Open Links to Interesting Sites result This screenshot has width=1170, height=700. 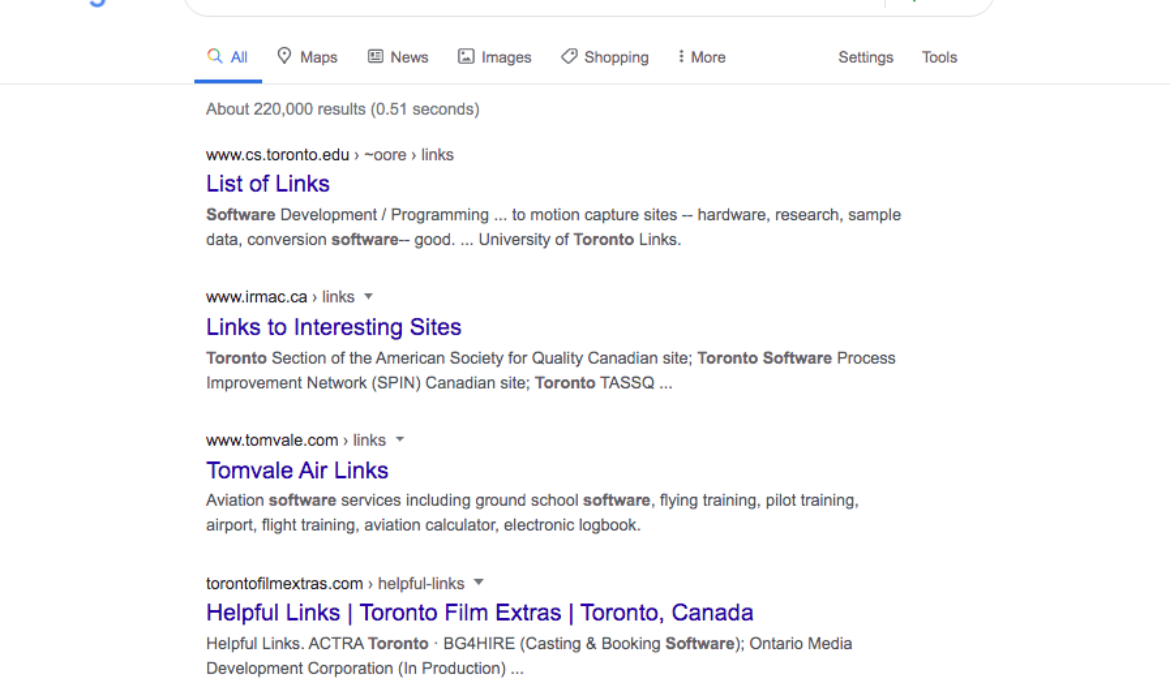(334, 327)
